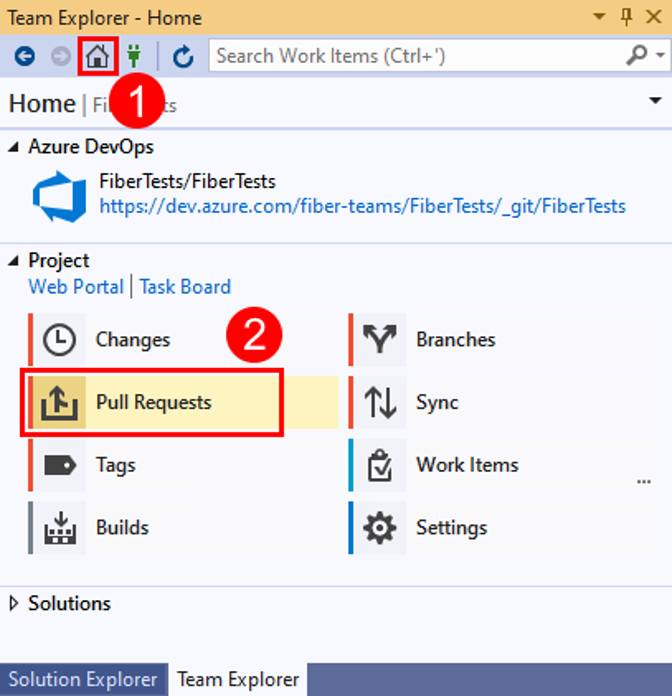Open the Changes page

click(132, 340)
